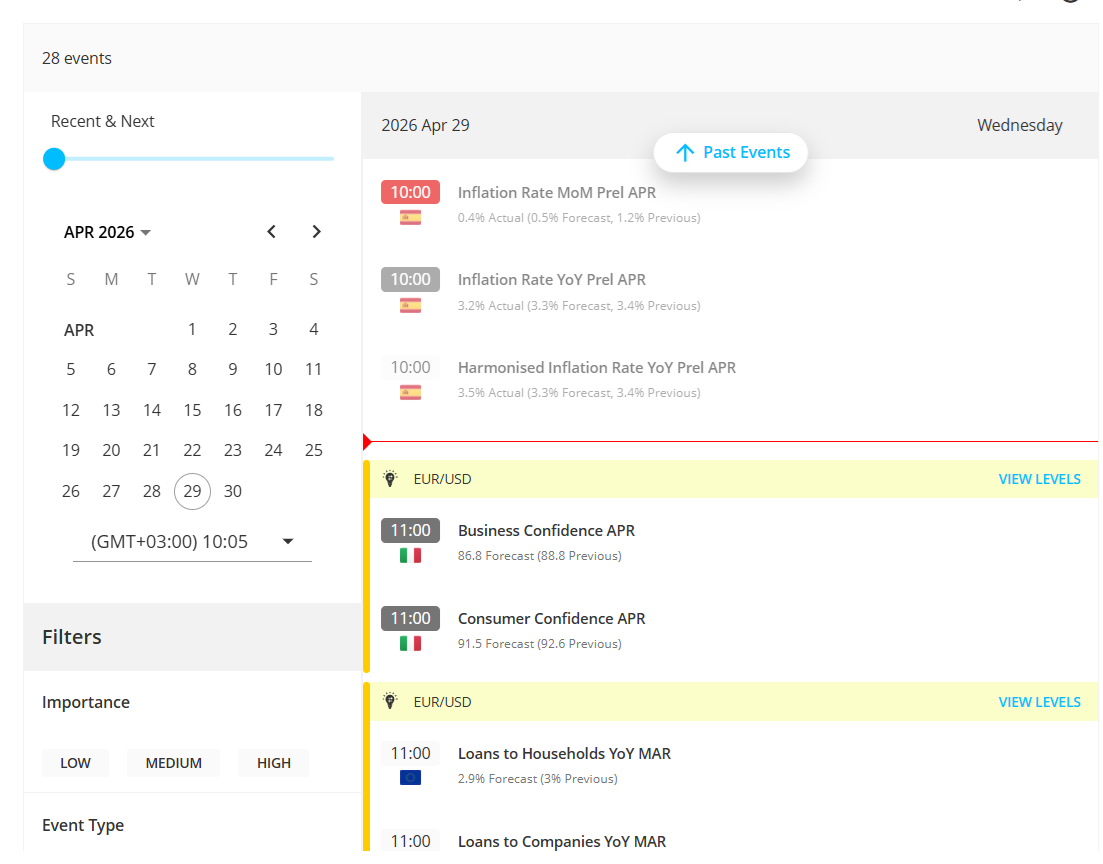Screen dimensions: 1103x864
Task: Select April 10 in the calendar
Action: pyautogui.click(x=274, y=369)
